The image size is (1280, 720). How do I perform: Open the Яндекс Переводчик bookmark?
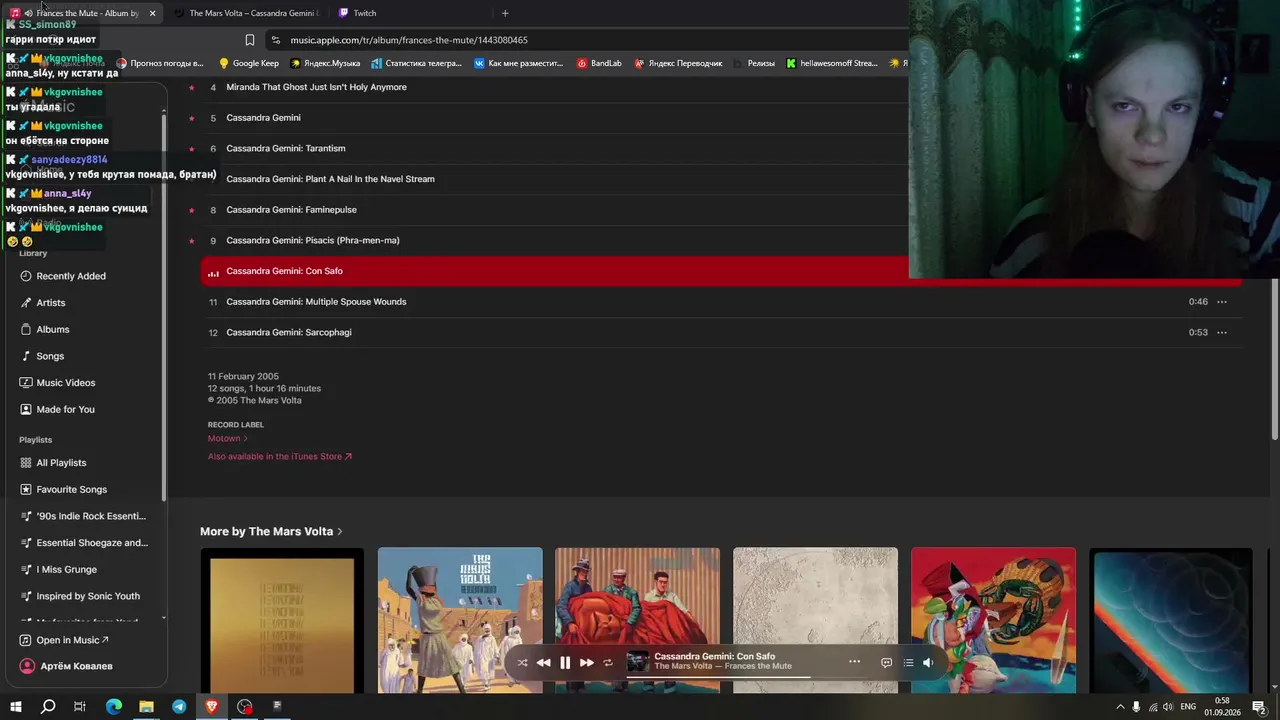pos(678,63)
